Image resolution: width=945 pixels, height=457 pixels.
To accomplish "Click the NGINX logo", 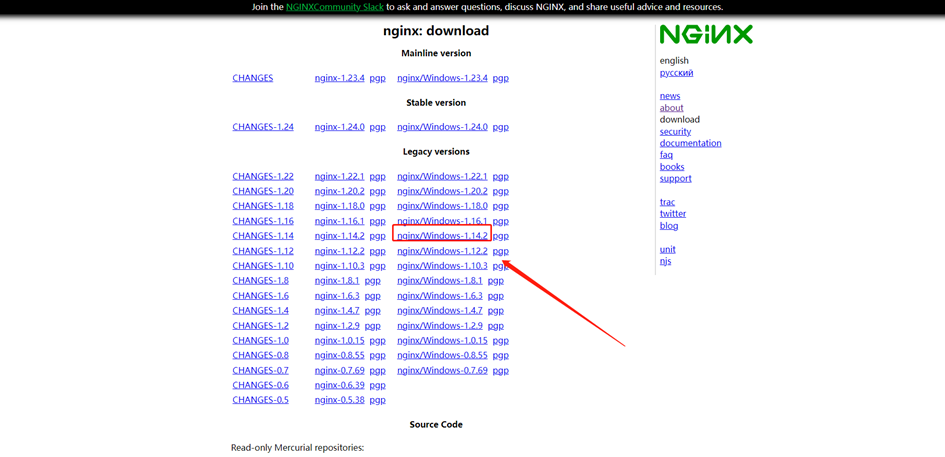I will coord(706,34).
